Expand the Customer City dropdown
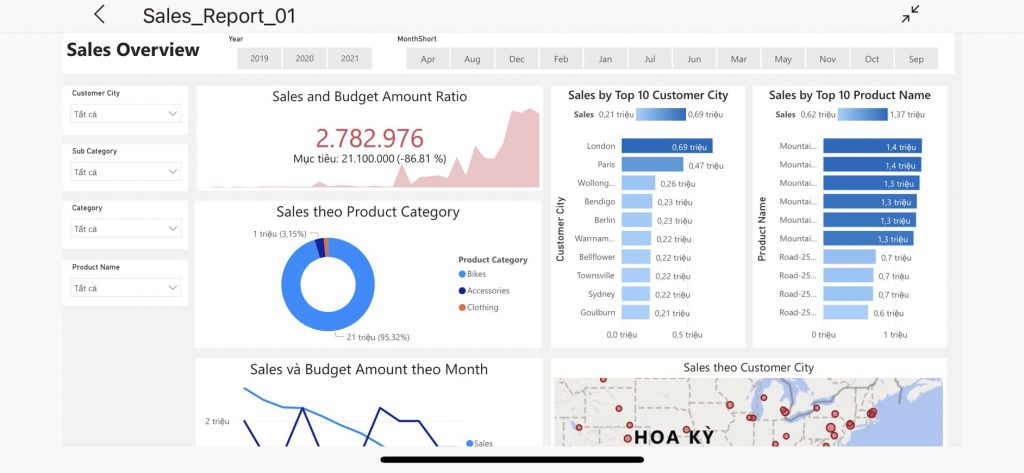Image resolution: width=1024 pixels, height=473 pixels. click(125, 114)
